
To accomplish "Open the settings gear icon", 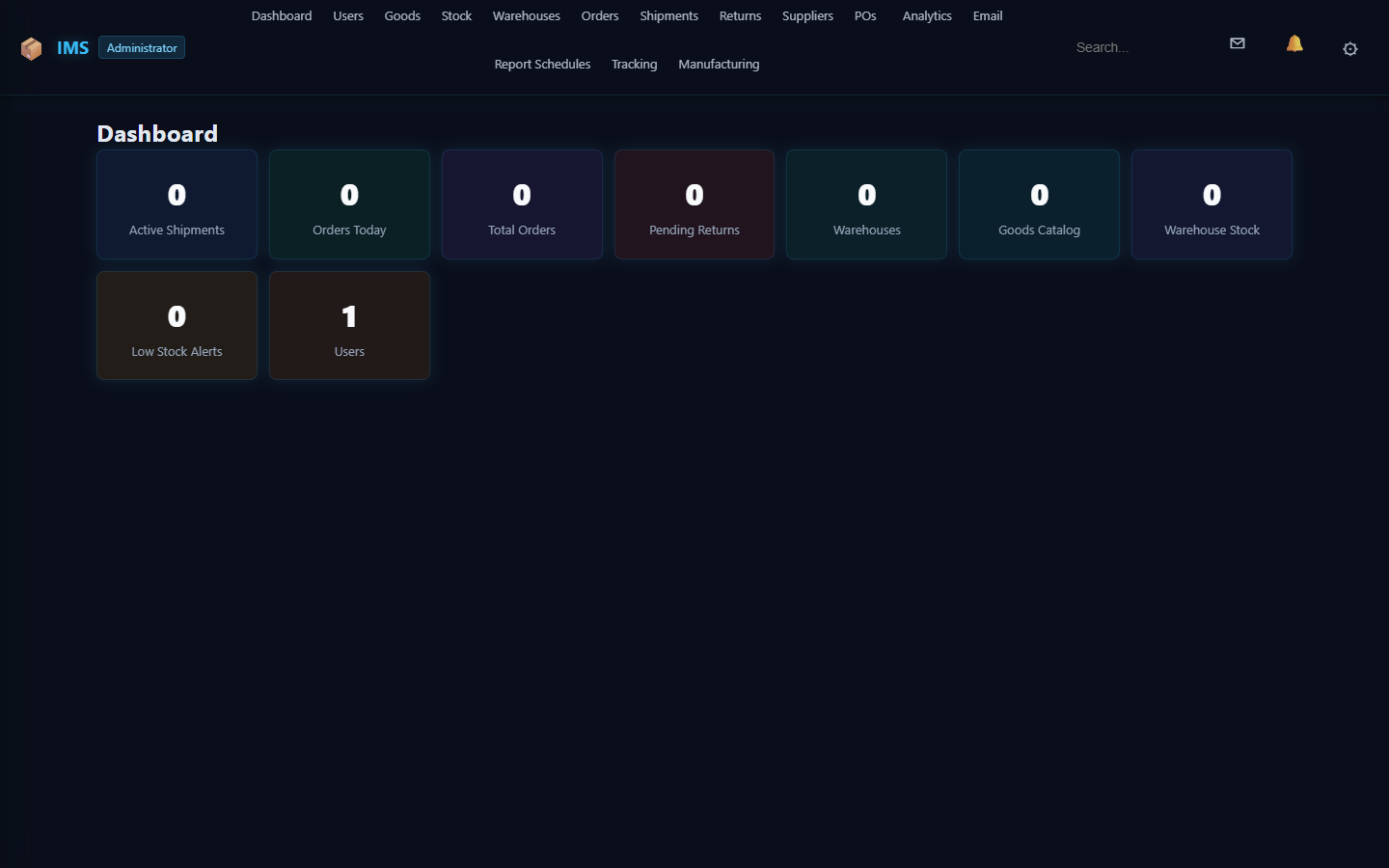I will click(x=1349, y=48).
